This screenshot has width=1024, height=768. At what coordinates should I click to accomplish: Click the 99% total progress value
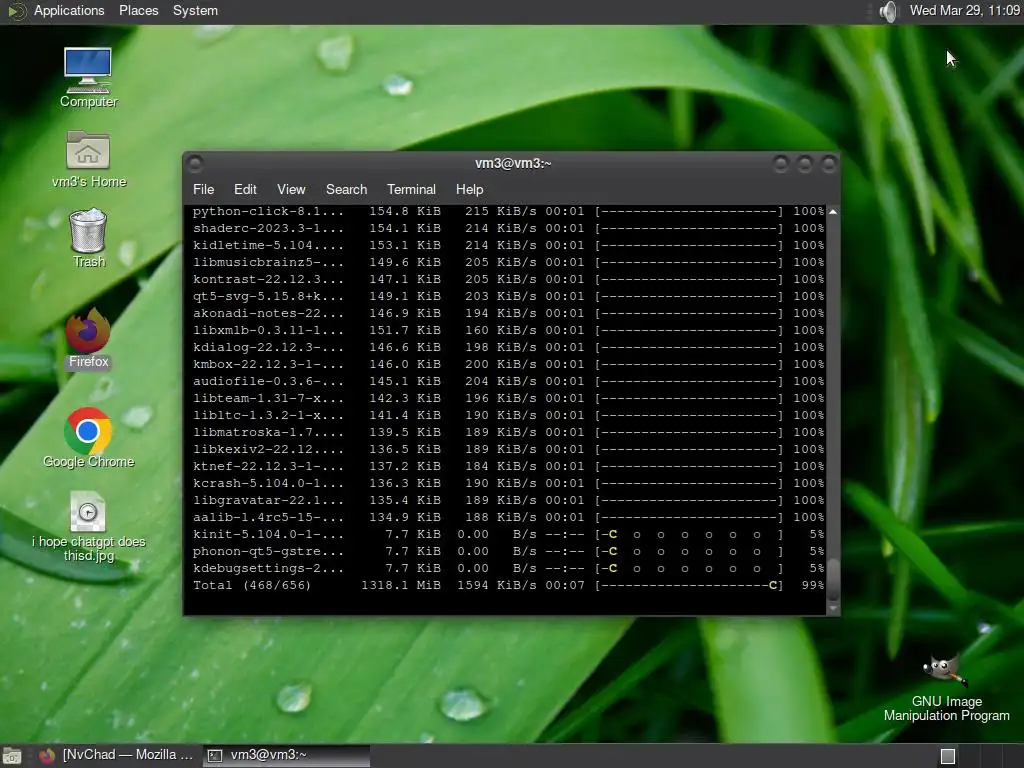tap(813, 585)
